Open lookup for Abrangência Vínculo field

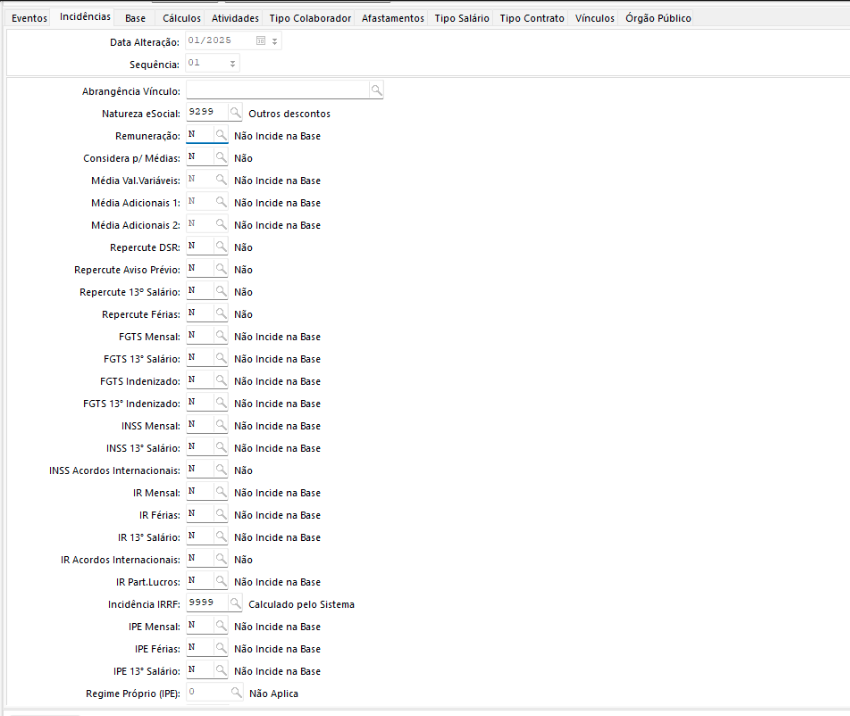pyautogui.click(x=376, y=90)
